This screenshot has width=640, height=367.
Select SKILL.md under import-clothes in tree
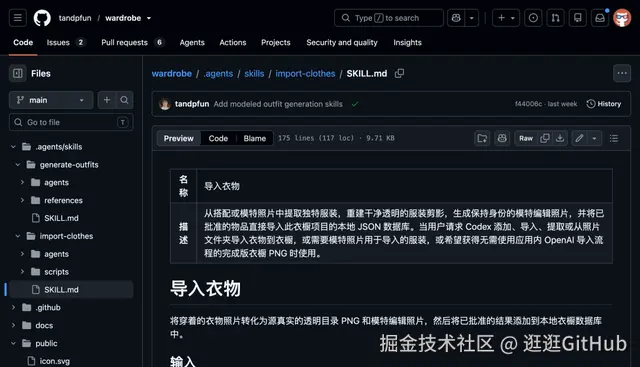pyautogui.click(x=71, y=289)
